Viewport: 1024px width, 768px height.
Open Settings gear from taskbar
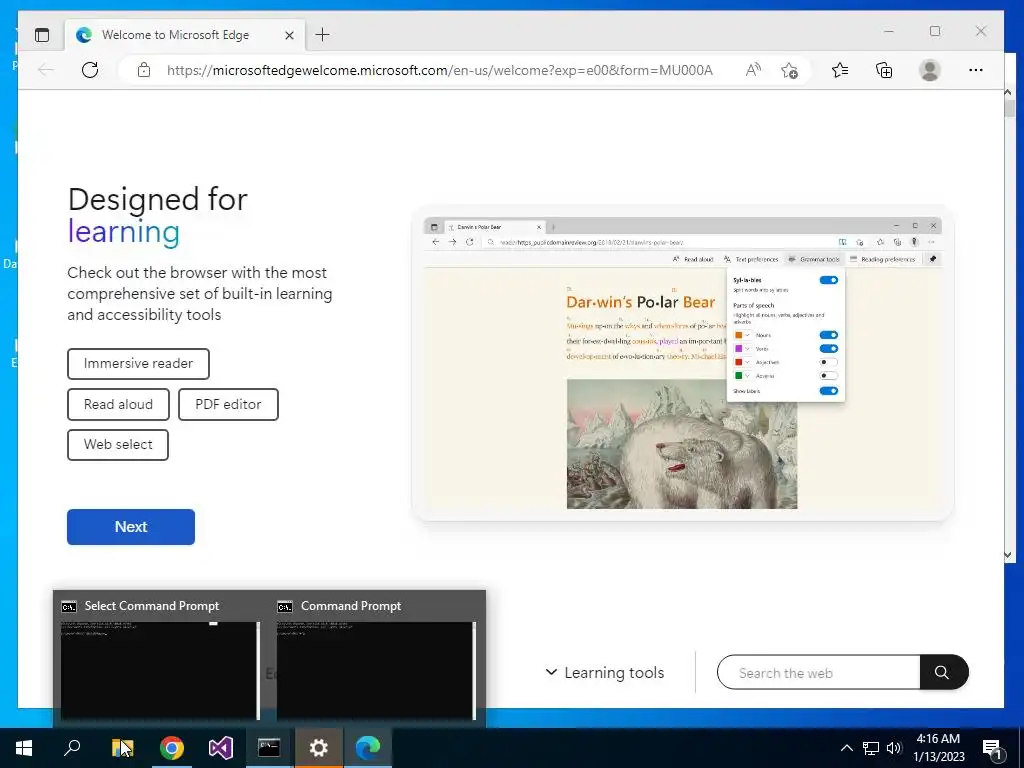318,748
